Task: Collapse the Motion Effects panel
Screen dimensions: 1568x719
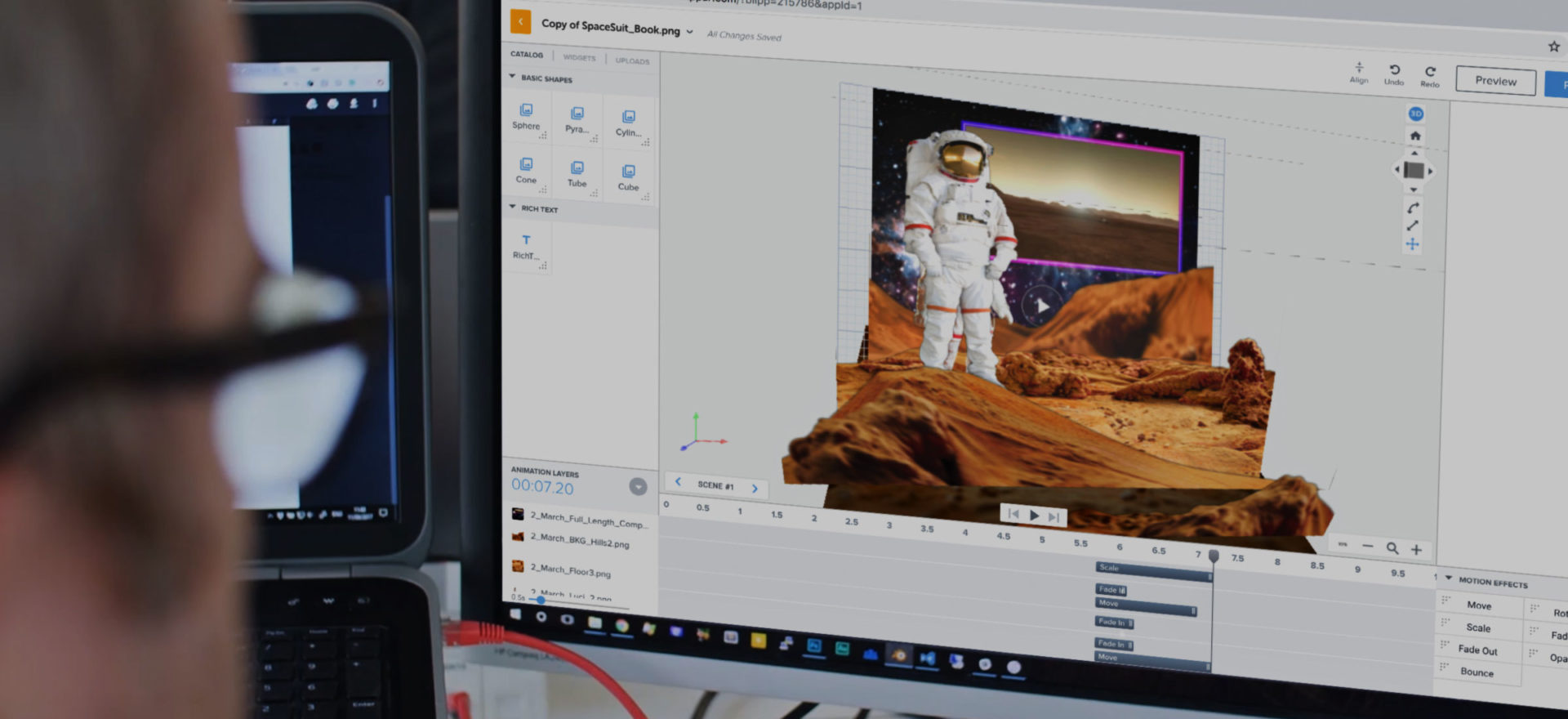Action: pos(1449,578)
